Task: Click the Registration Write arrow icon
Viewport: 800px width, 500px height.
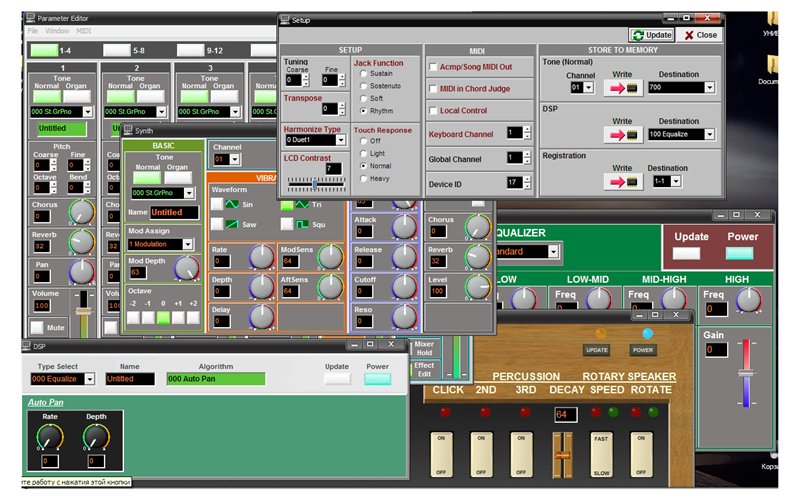Action: pos(625,180)
